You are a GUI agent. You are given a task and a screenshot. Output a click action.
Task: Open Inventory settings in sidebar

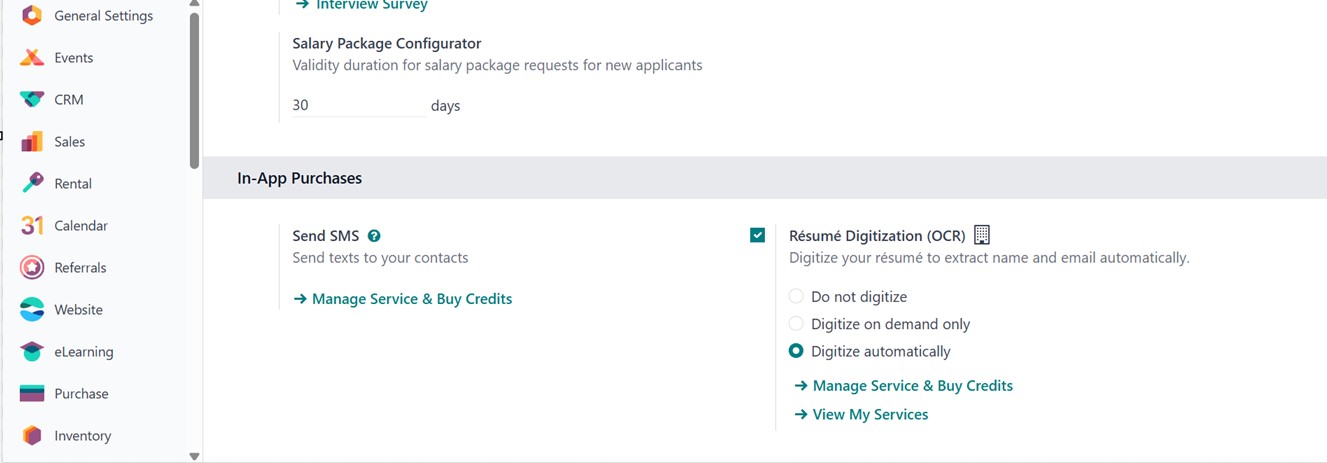82,436
